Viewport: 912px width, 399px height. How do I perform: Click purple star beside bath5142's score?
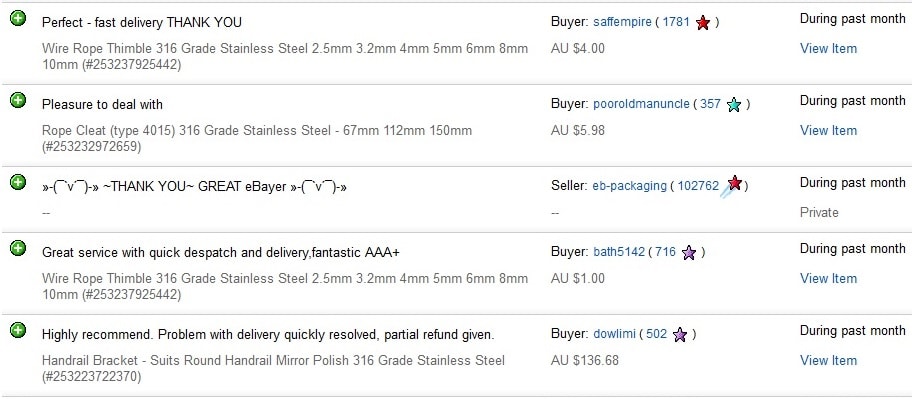click(689, 252)
